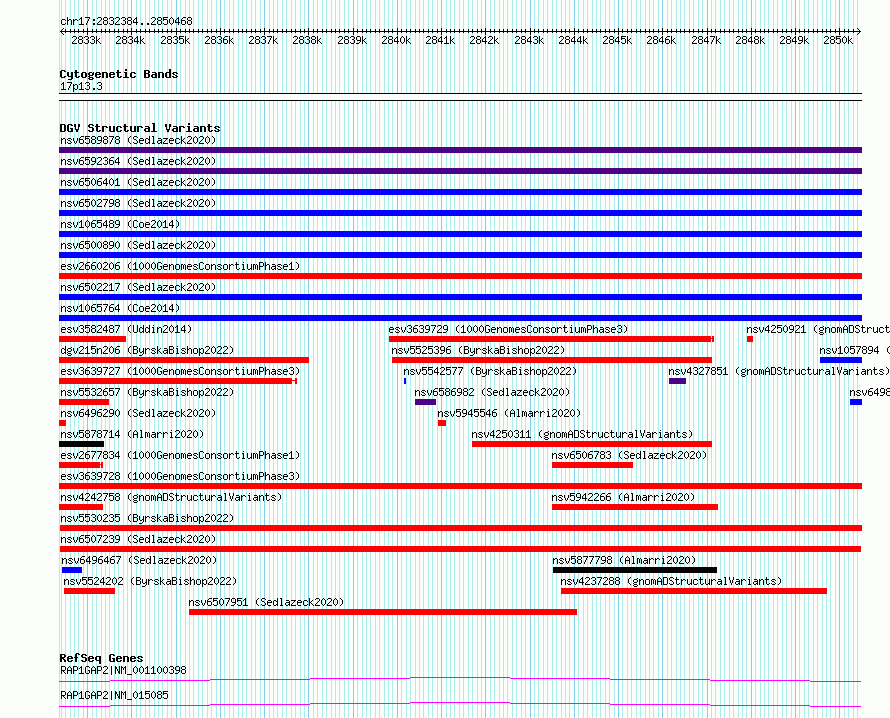Select RAP1GAP2|NM_015085 gene label

[x=114, y=695]
